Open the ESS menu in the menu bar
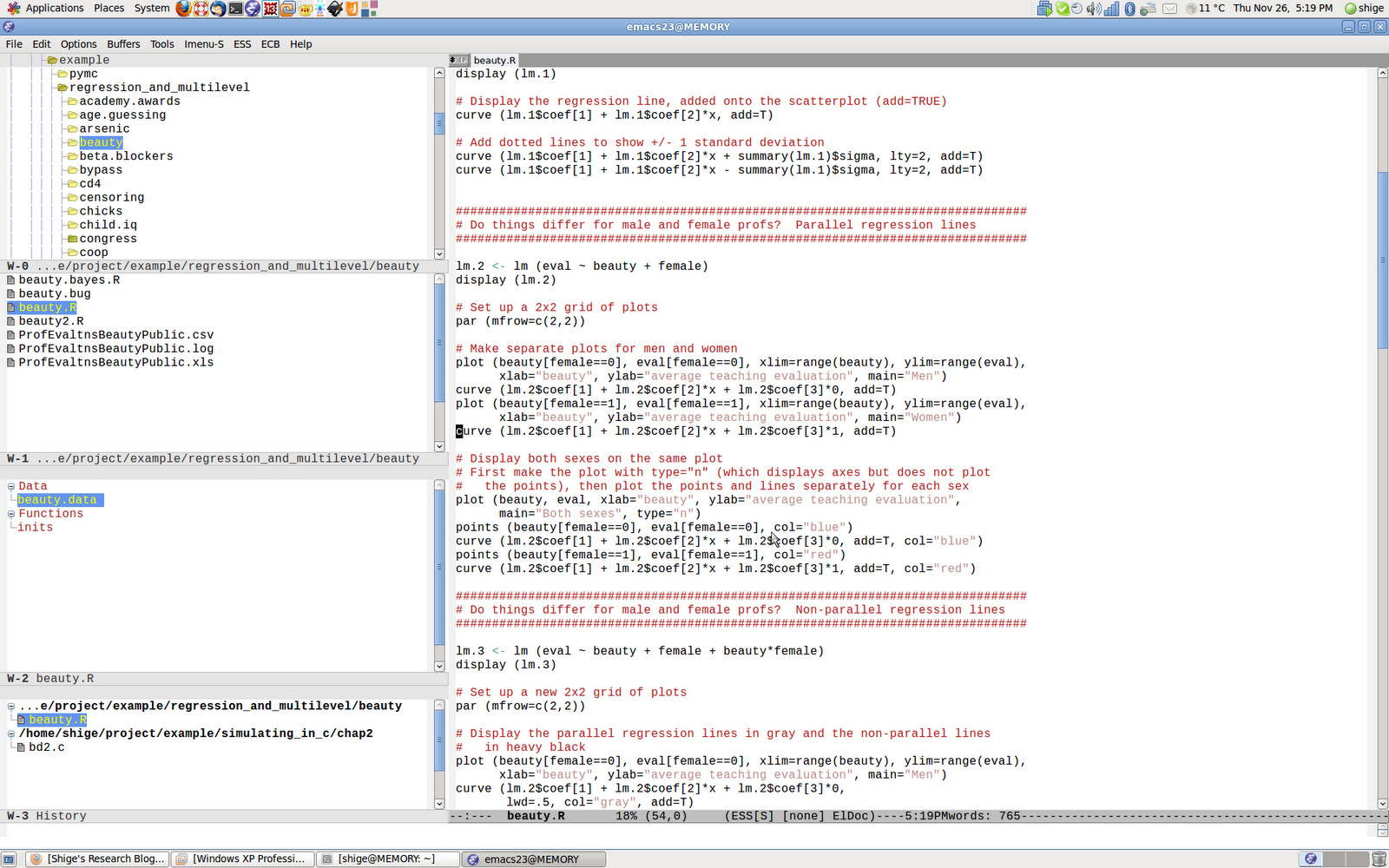1389x868 pixels. click(x=241, y=44)
